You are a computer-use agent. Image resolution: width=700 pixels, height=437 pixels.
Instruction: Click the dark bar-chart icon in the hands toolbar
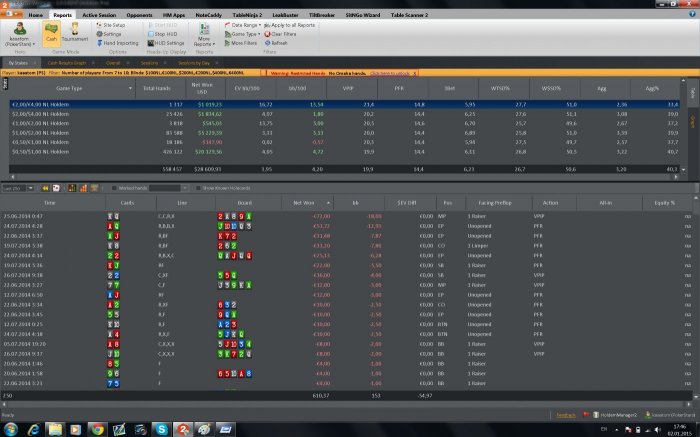click(72, 188)
